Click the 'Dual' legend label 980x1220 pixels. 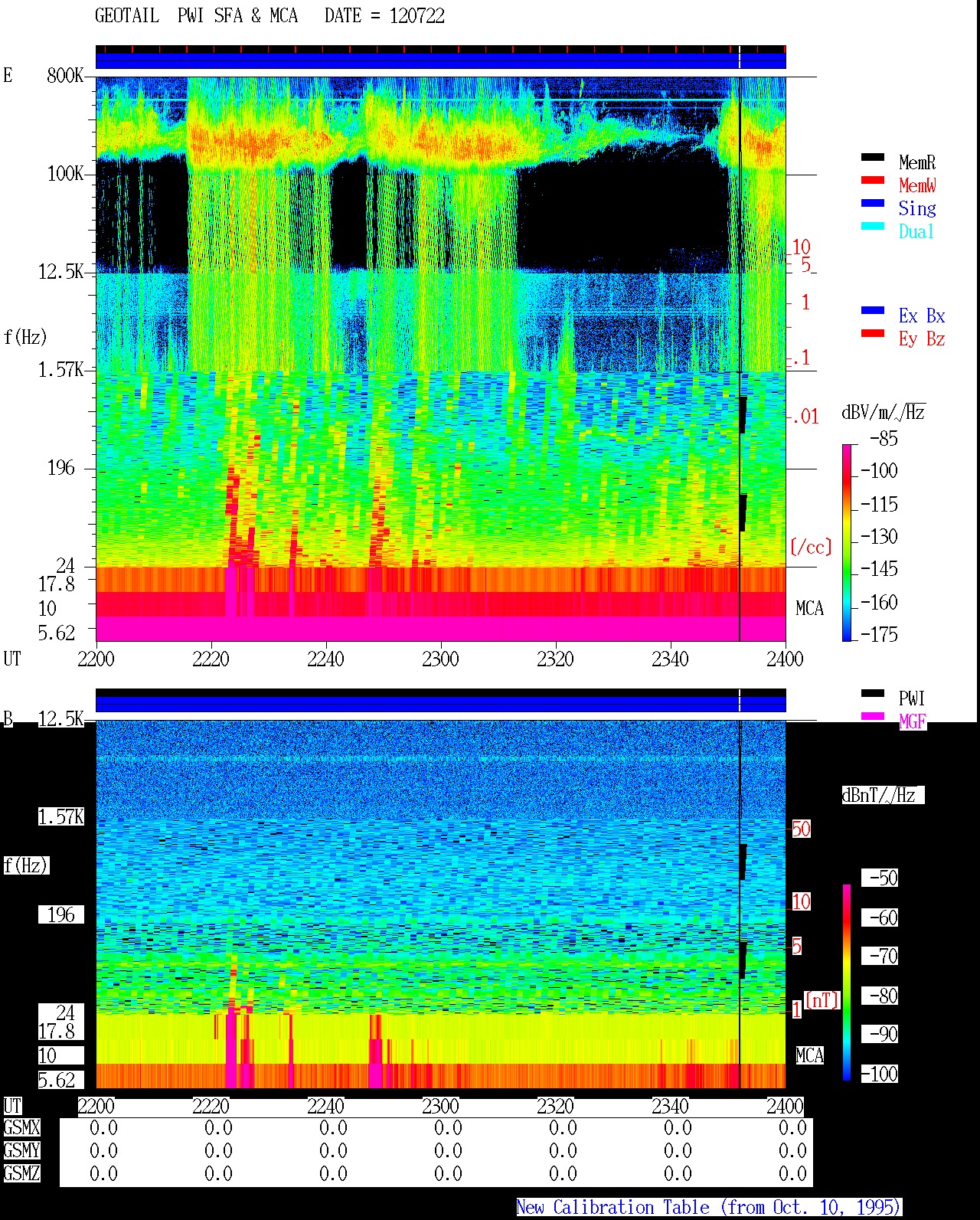click(917, 231)
